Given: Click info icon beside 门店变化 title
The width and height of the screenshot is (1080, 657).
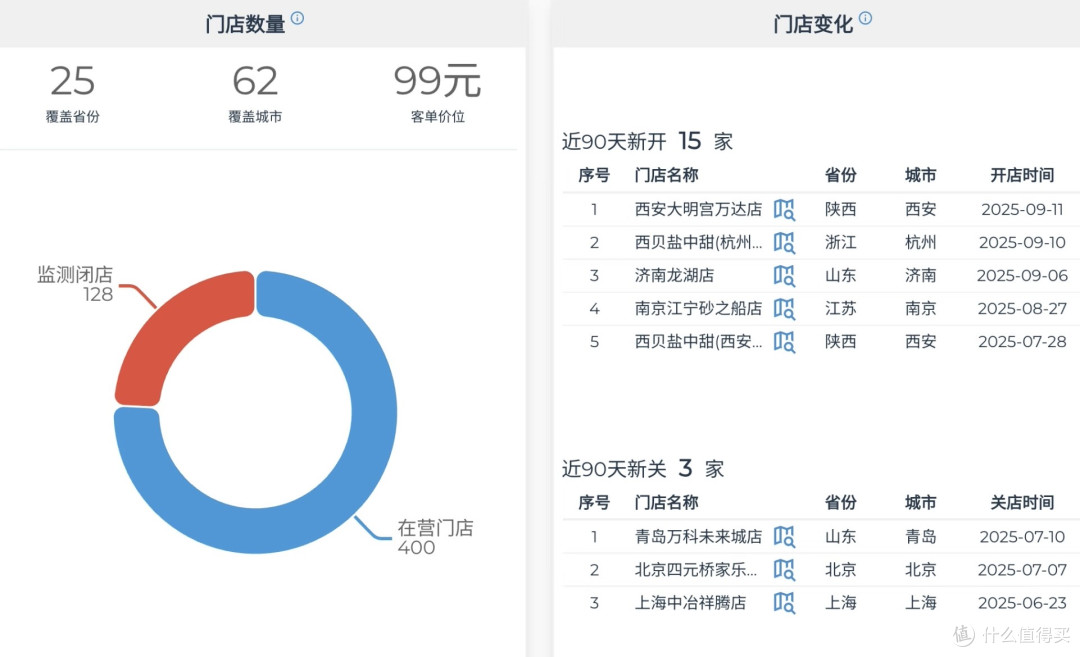Looking at the screenshot, I should 866,18.
